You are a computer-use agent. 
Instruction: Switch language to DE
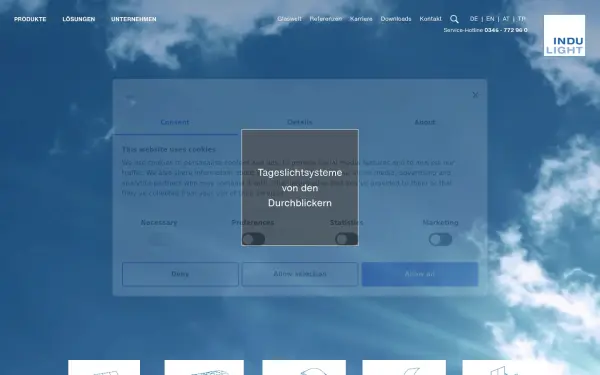pos(474,19)
